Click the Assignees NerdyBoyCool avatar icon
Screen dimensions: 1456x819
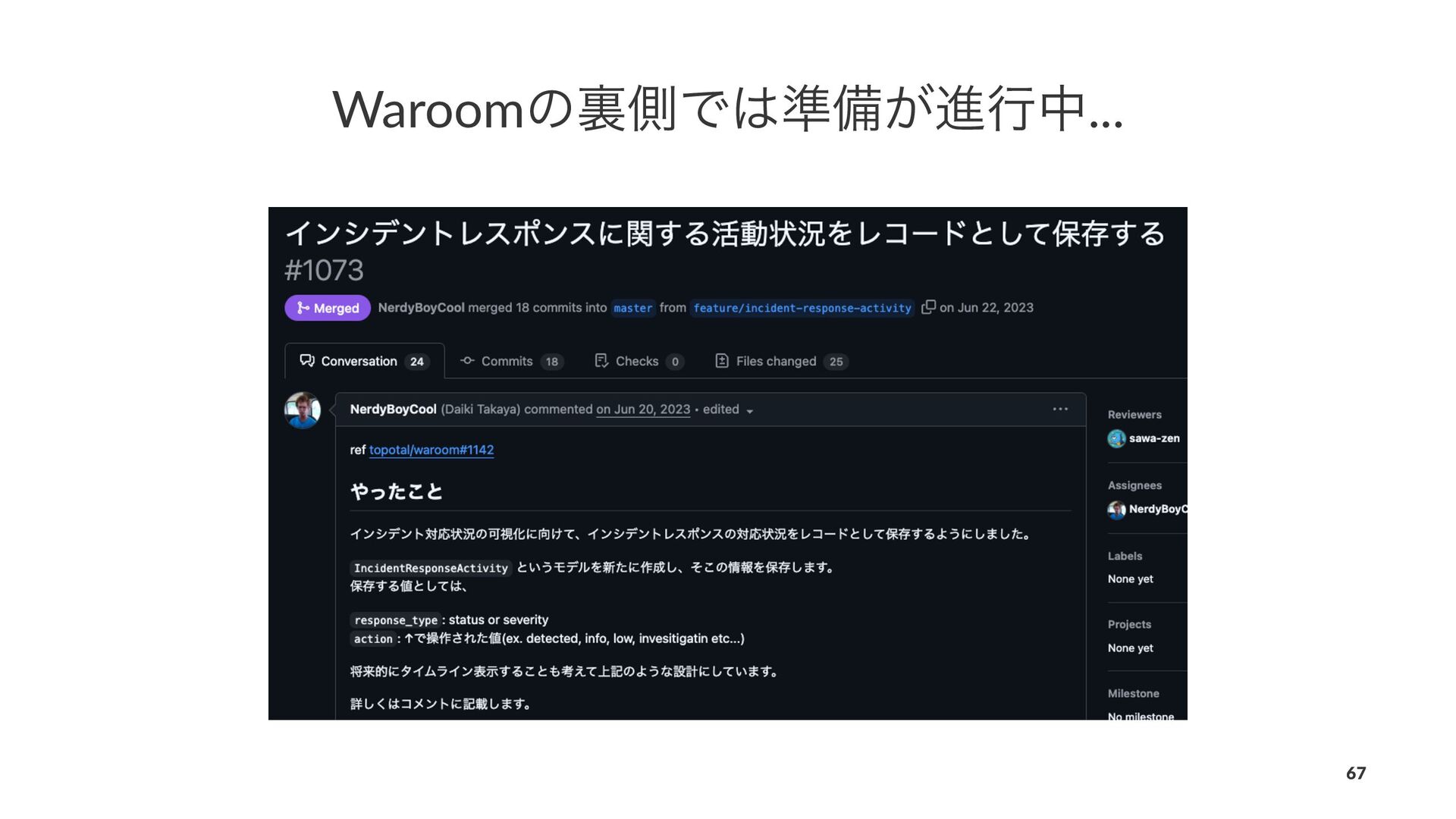[1116, 510]
